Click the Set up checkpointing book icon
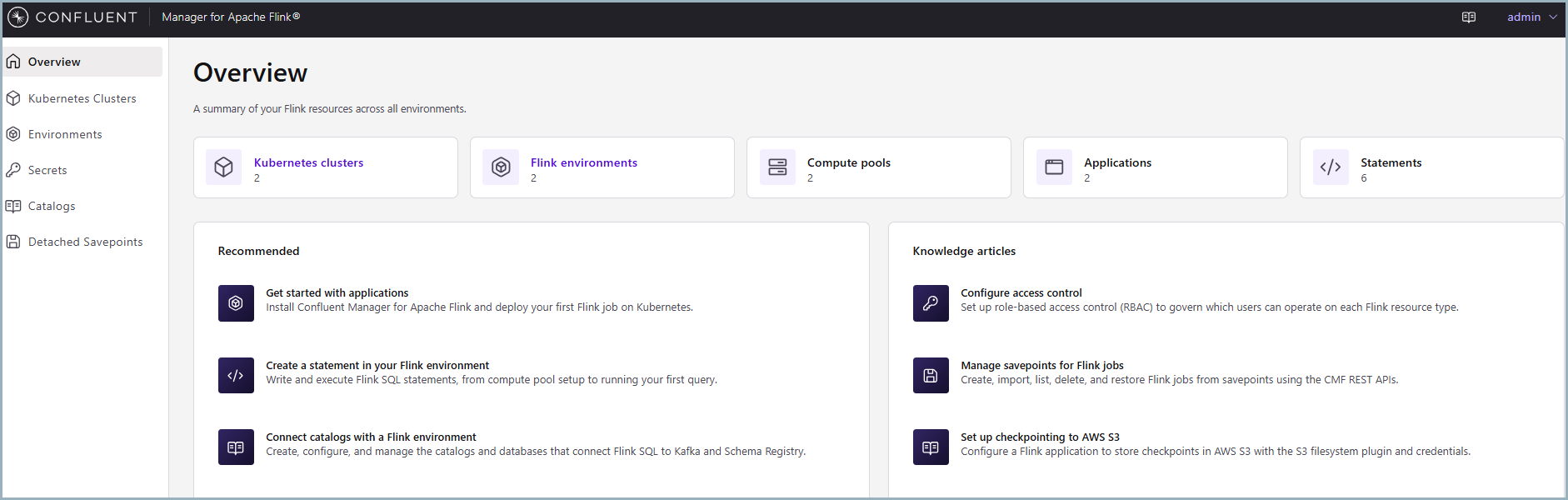This screenshot has height=500, width=1568. tap(931, 447)
